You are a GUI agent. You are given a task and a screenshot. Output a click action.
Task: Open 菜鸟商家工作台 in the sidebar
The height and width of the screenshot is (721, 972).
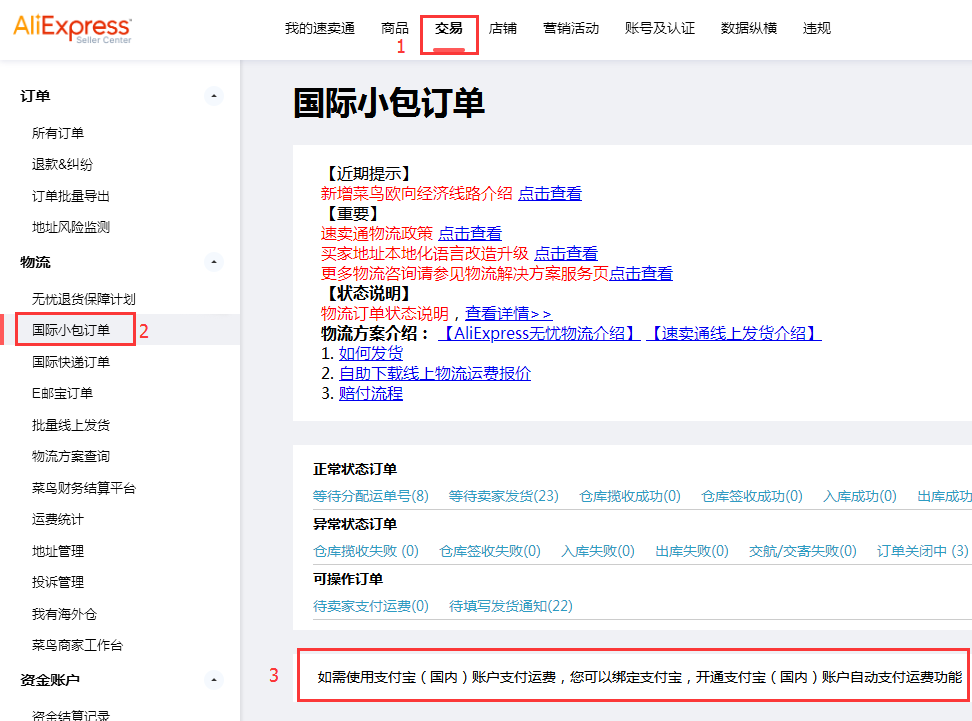pos(77,645)
